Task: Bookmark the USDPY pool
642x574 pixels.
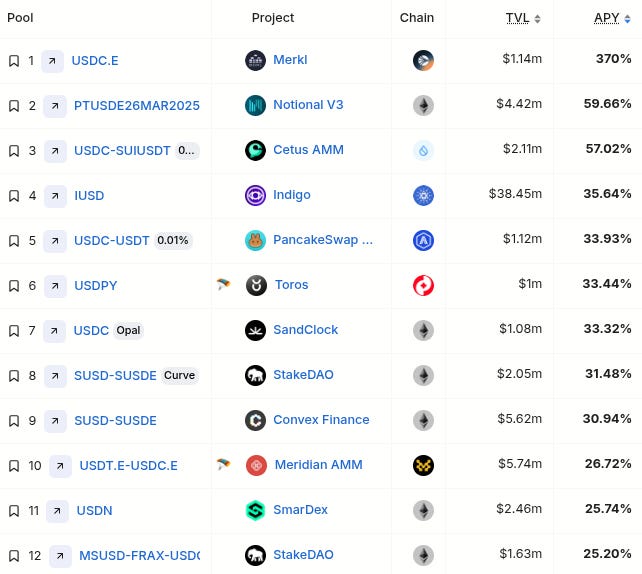Action: (x=14, y=286)
